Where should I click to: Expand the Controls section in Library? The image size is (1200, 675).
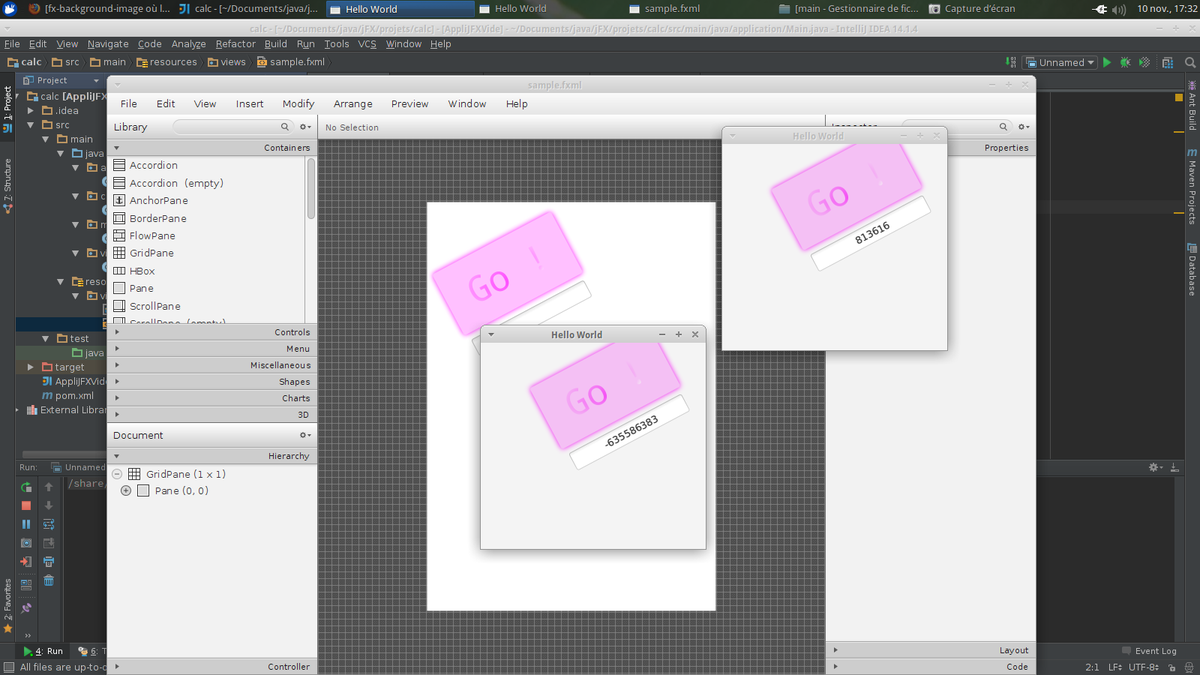click(212, 332)
